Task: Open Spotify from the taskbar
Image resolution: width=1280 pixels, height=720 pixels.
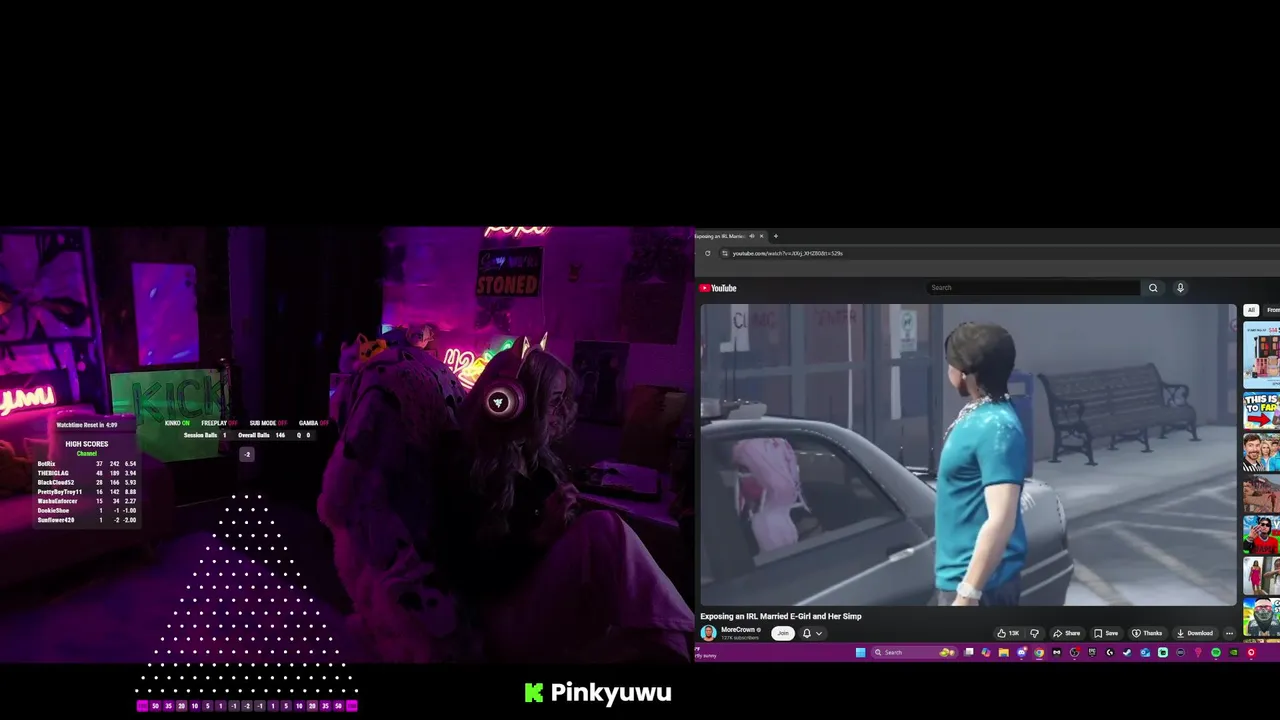Action: tap(1216, 652)
